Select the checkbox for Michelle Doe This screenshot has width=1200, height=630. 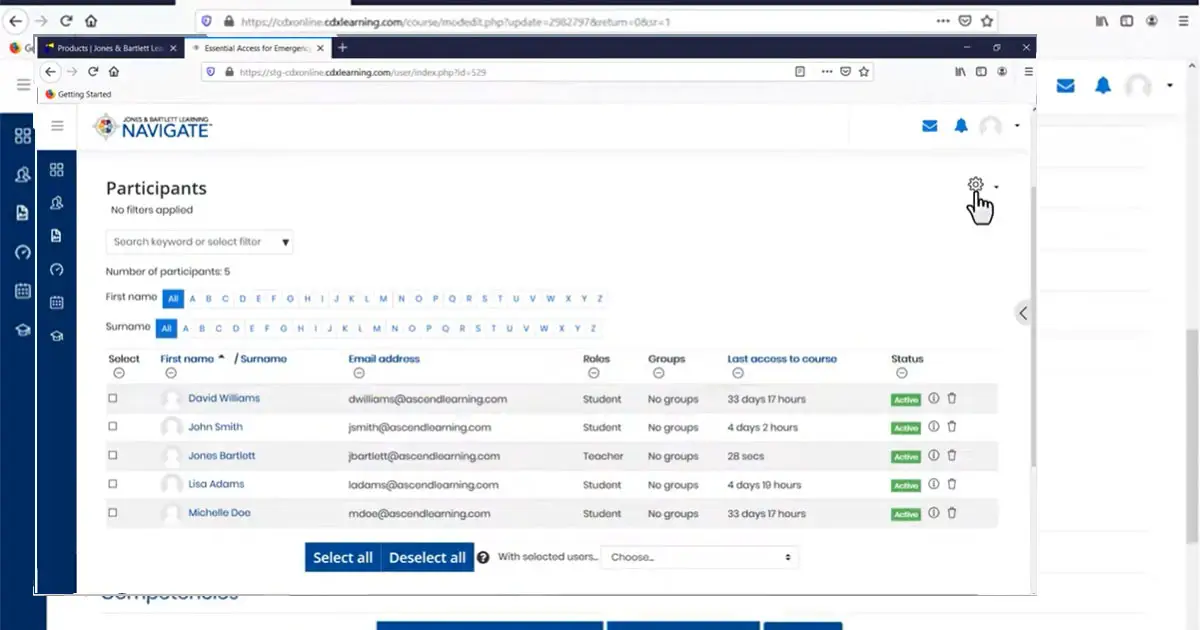(113, 513)
